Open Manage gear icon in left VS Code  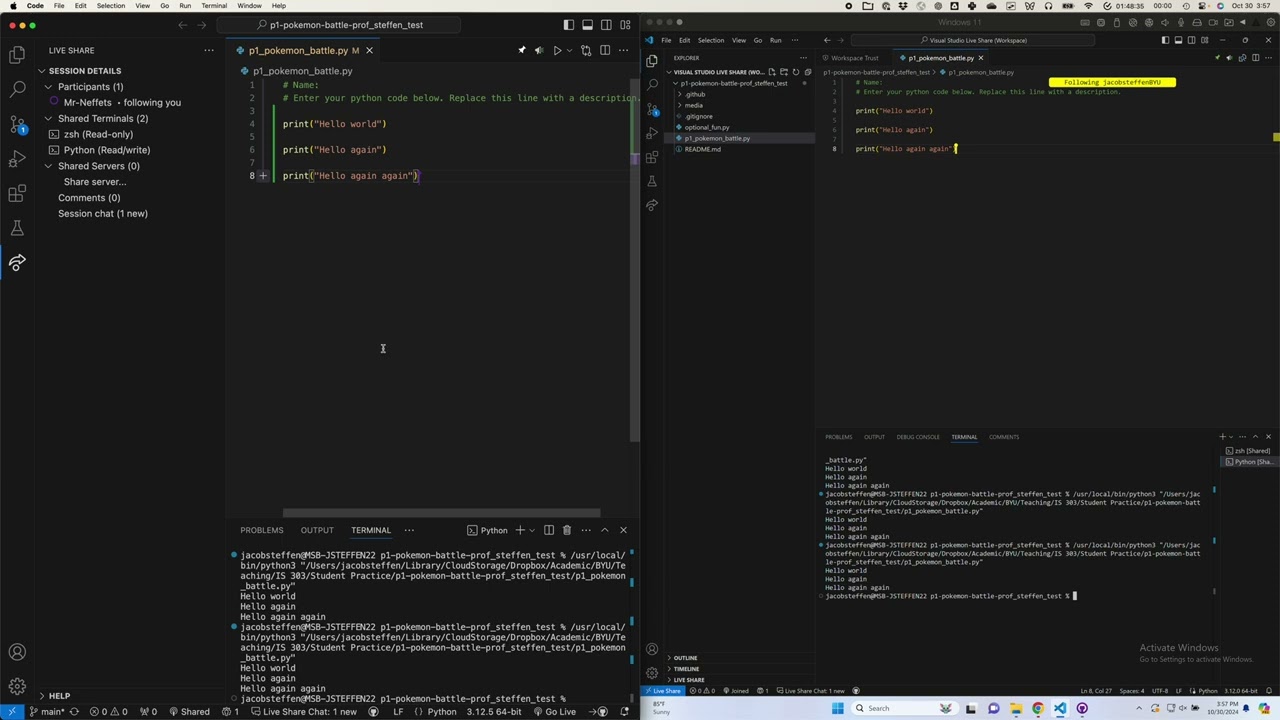[17, 687]
